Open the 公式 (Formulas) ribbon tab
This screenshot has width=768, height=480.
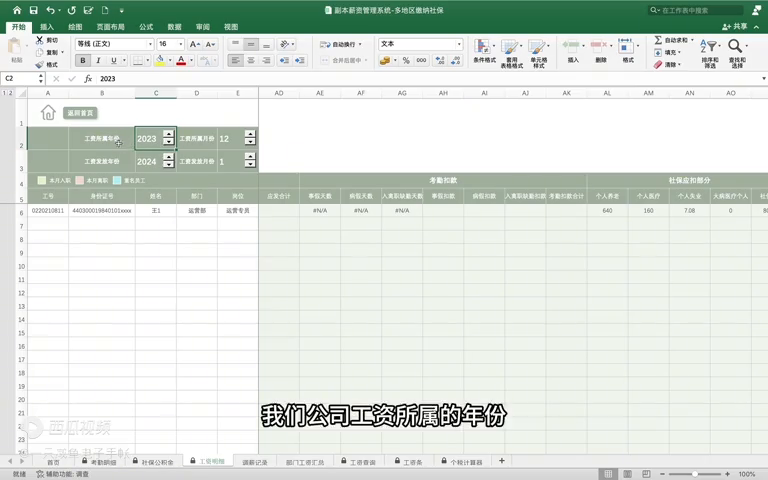(x=146, y=27)
